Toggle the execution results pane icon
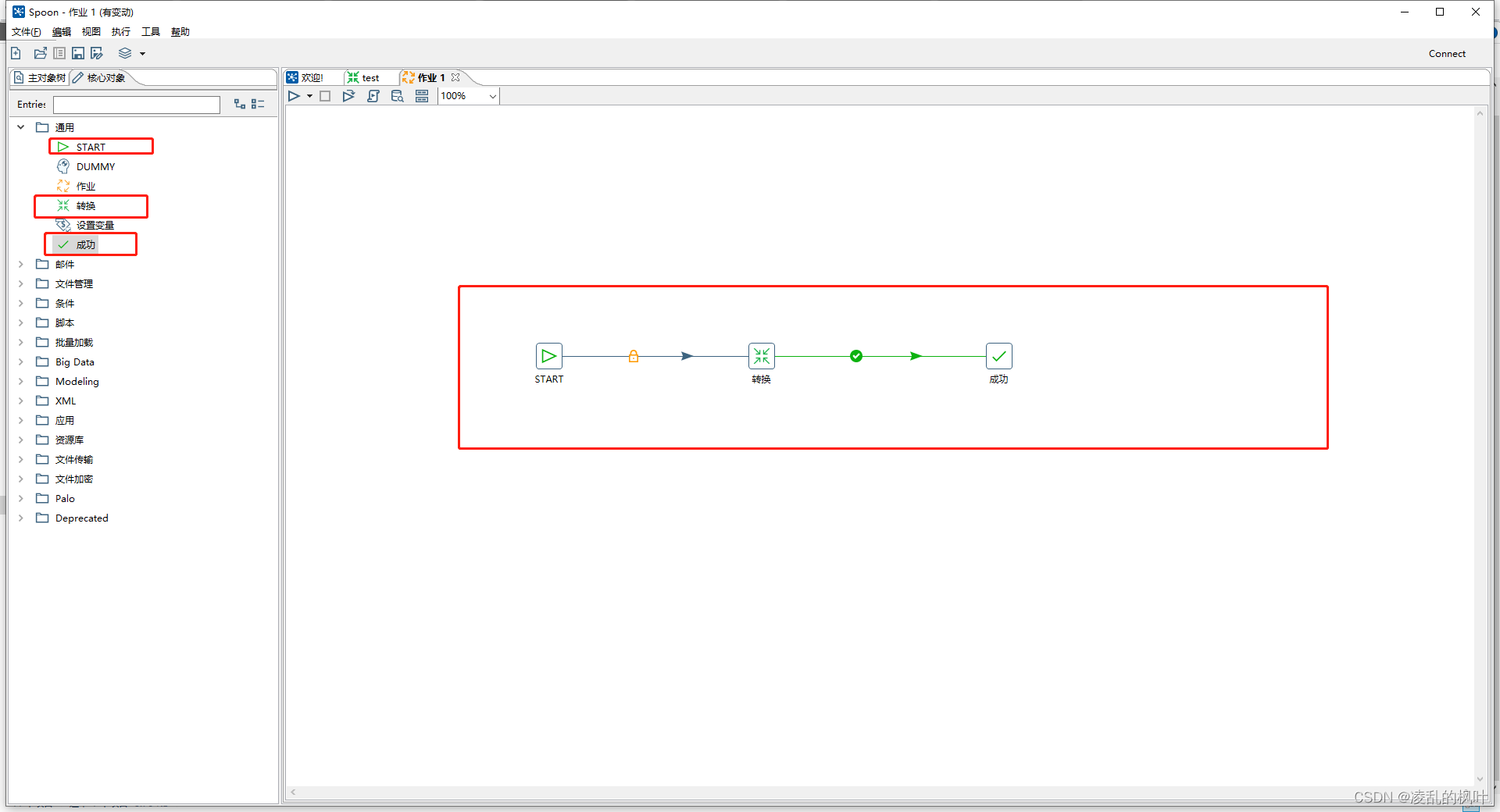This screenshot has height=812, width=1500. pyautogui.click(x=422, y=96)
